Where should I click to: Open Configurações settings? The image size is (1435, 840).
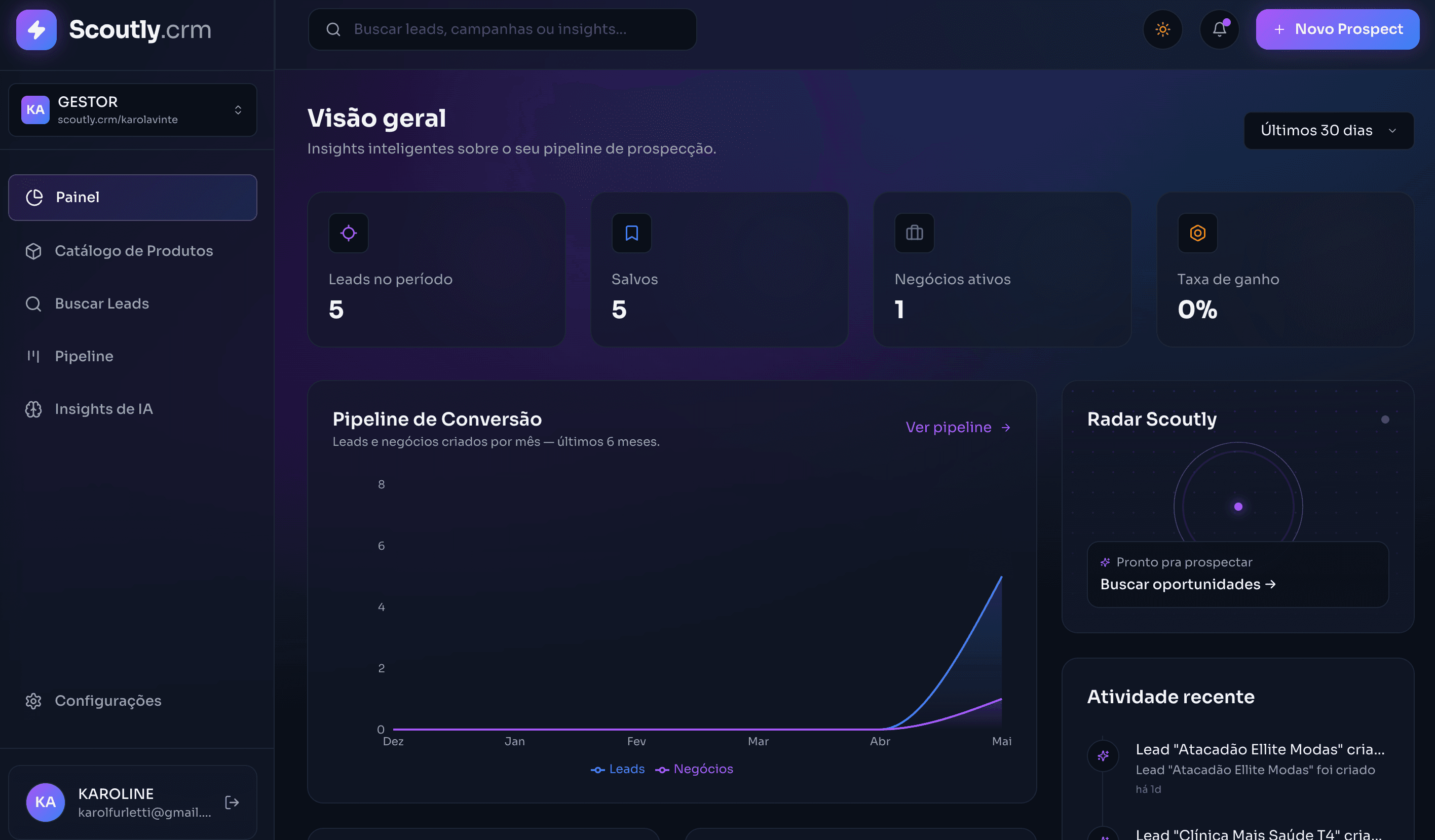coord(133,701)
